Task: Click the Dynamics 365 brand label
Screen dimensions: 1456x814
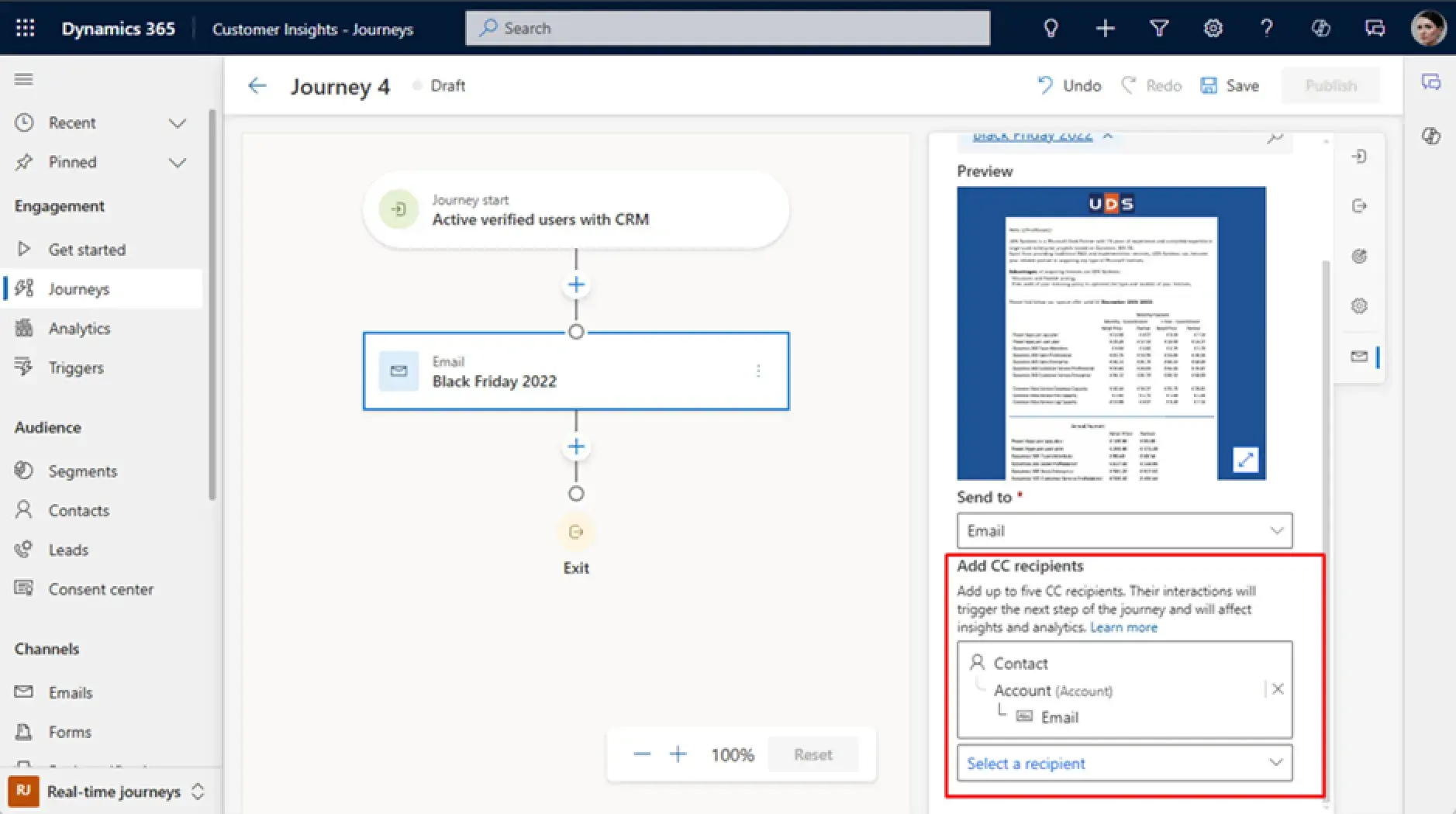Action: 119,29
